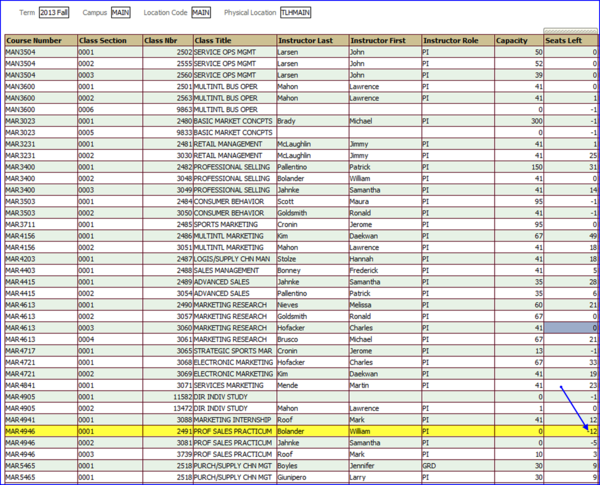Click class number 9833

[x=184, y=133]
